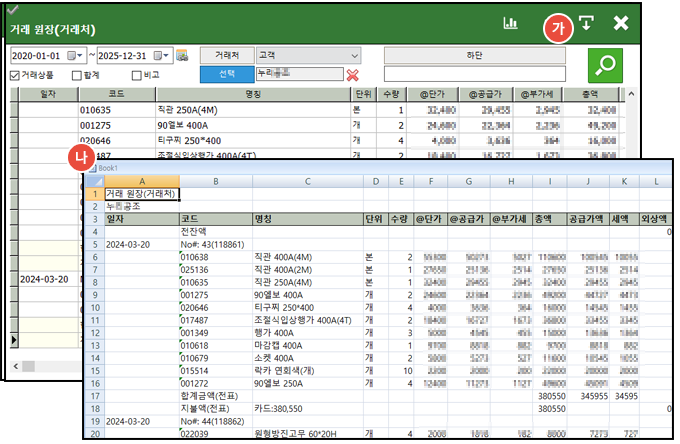This screenshot has width=680, height=444.
Task: Click the blue 선택 button
Action: coord(227,74)
